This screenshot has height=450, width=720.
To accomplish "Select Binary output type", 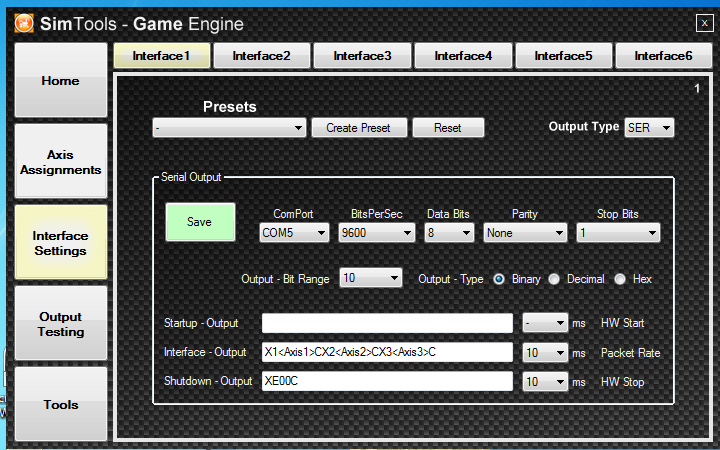I will pyautogui.click(x=499, y=279).
